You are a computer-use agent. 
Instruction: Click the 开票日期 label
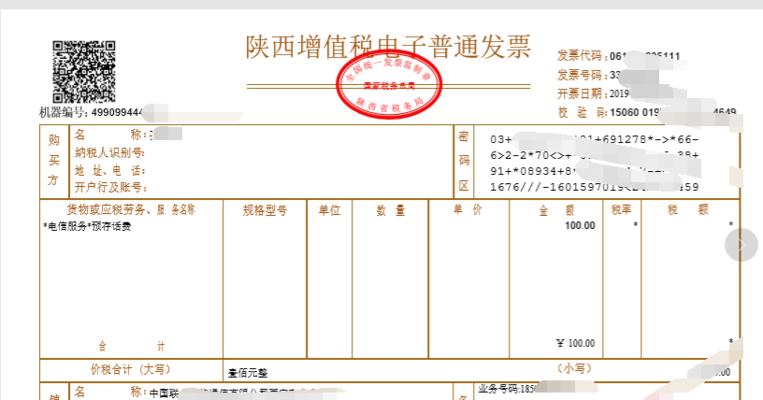(580, 93)
